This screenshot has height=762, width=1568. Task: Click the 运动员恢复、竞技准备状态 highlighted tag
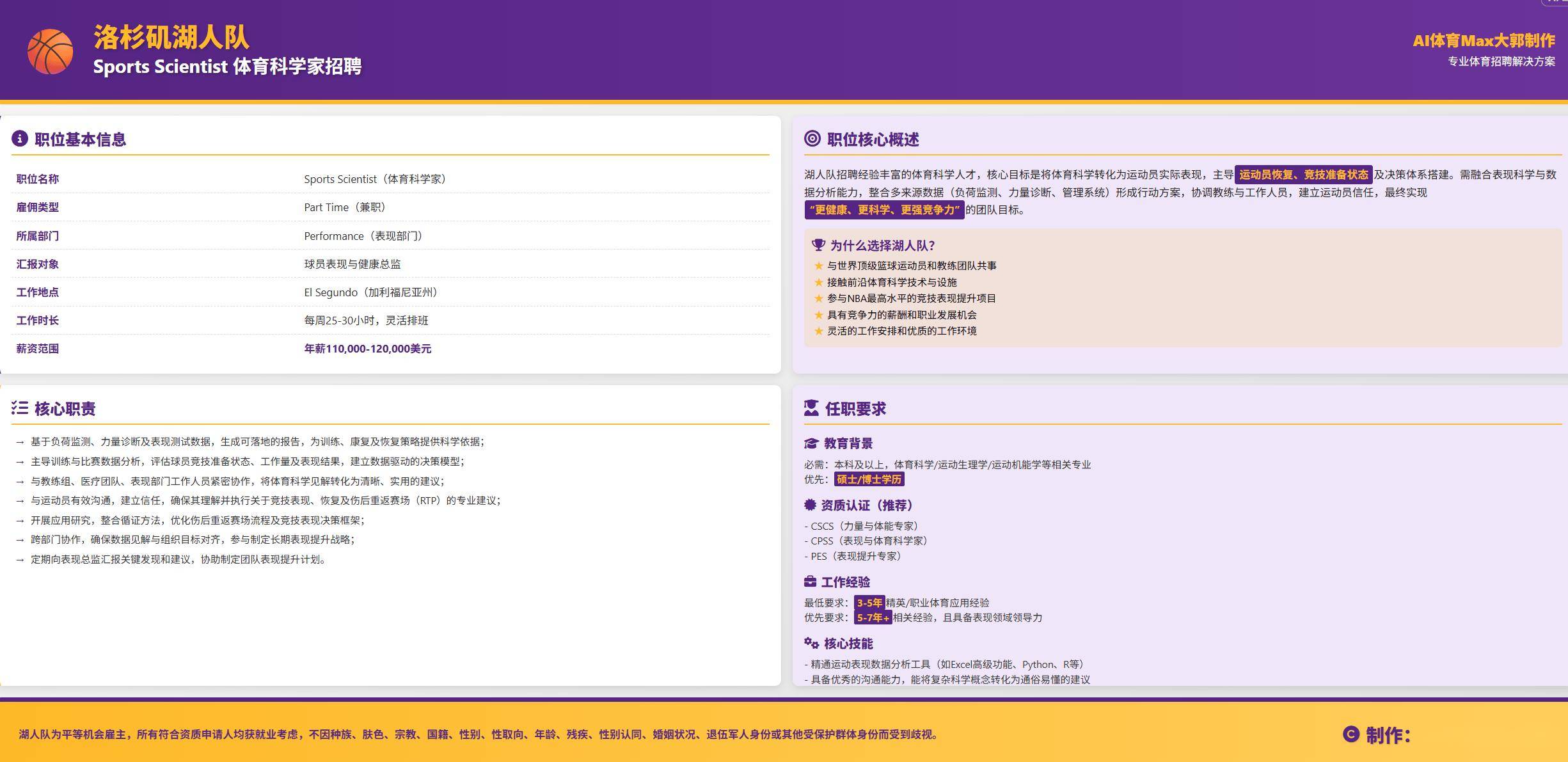click(x=1303, y=175)
